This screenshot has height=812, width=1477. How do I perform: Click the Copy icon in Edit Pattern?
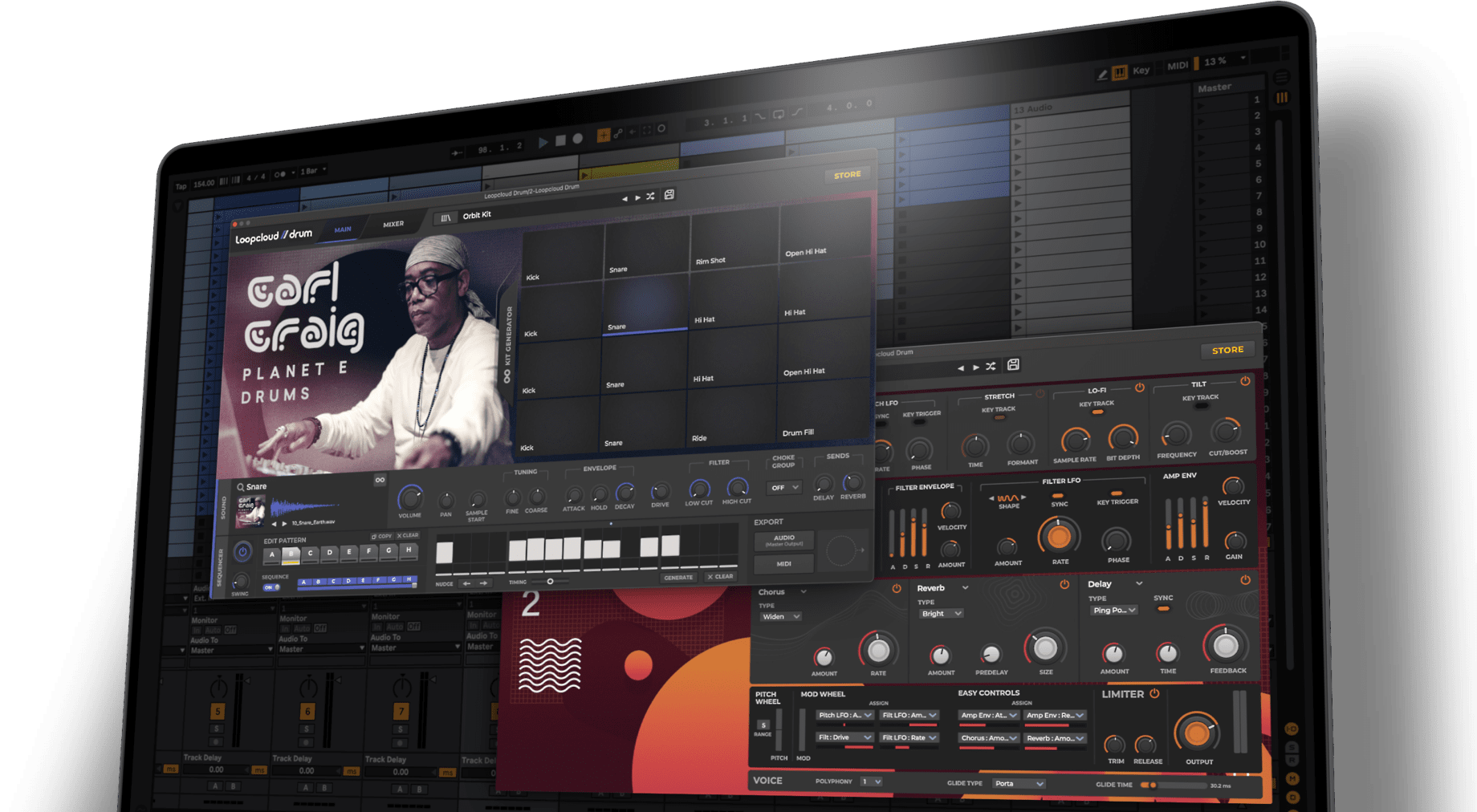coord(374,536)
